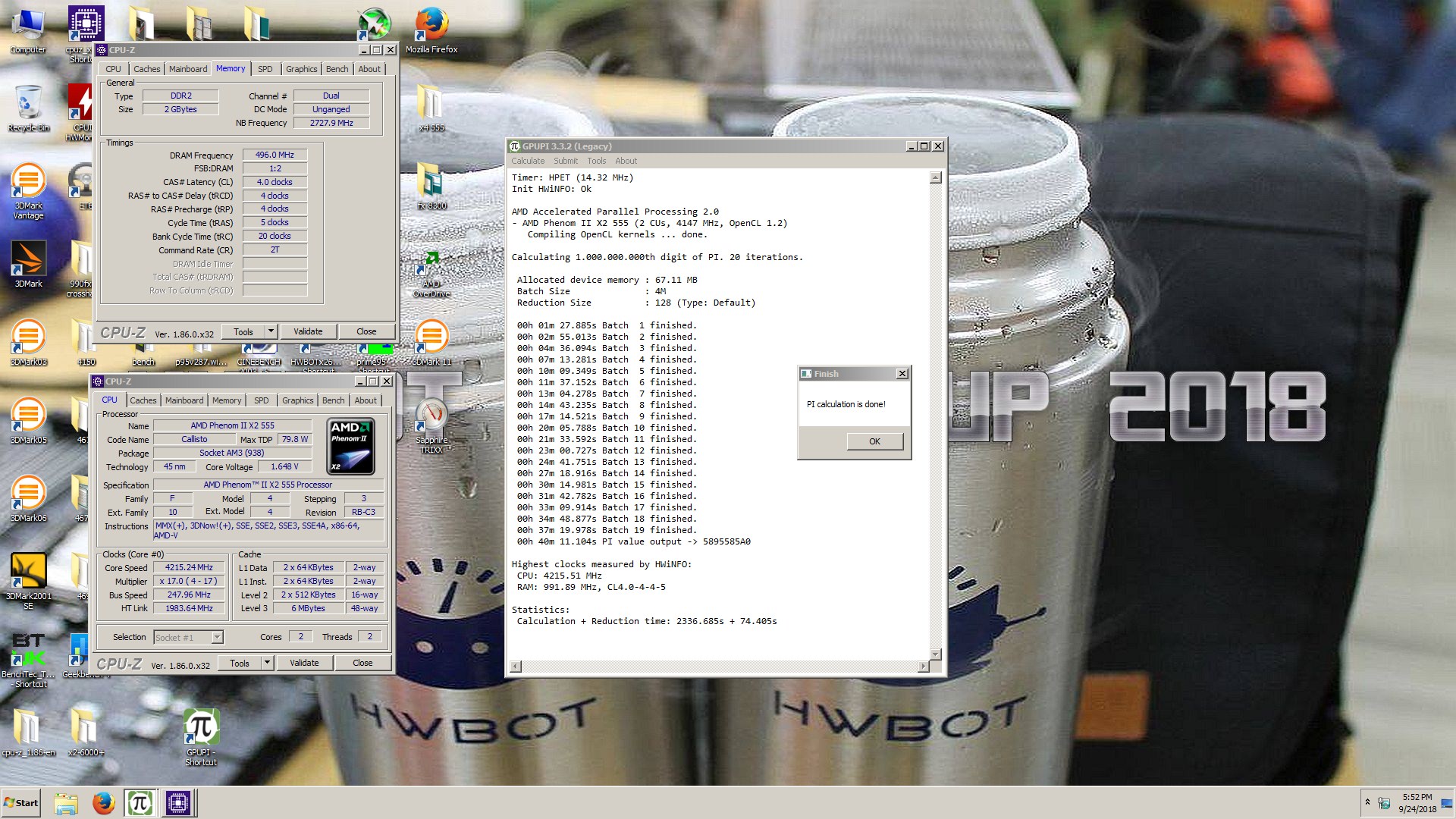Expand Tools dropdown arrow in upper CPU-Z
The image size is (1456, 819).
pyautogui.click(x=271, y=332)
